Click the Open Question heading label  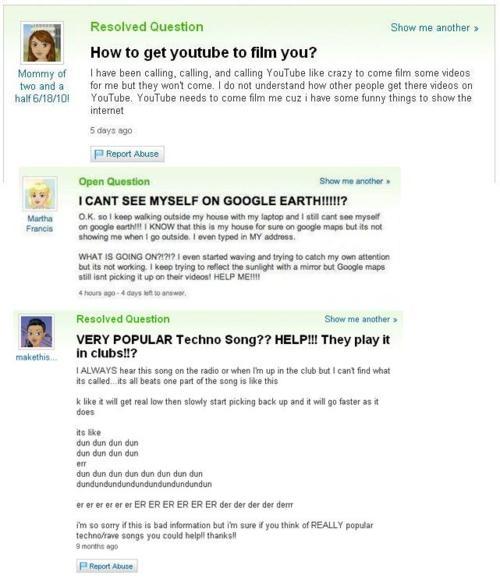(x=114, y=182)
